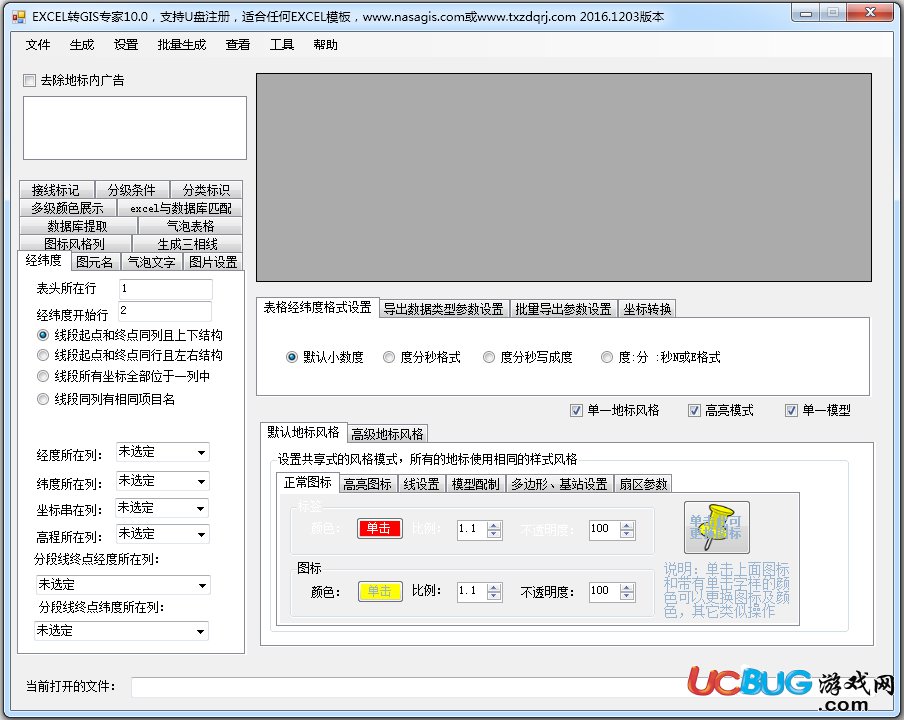This screenshot has height=720, width=904.
Task: Toggle 高亮模式 checkbox
Action: coord(694,410)
